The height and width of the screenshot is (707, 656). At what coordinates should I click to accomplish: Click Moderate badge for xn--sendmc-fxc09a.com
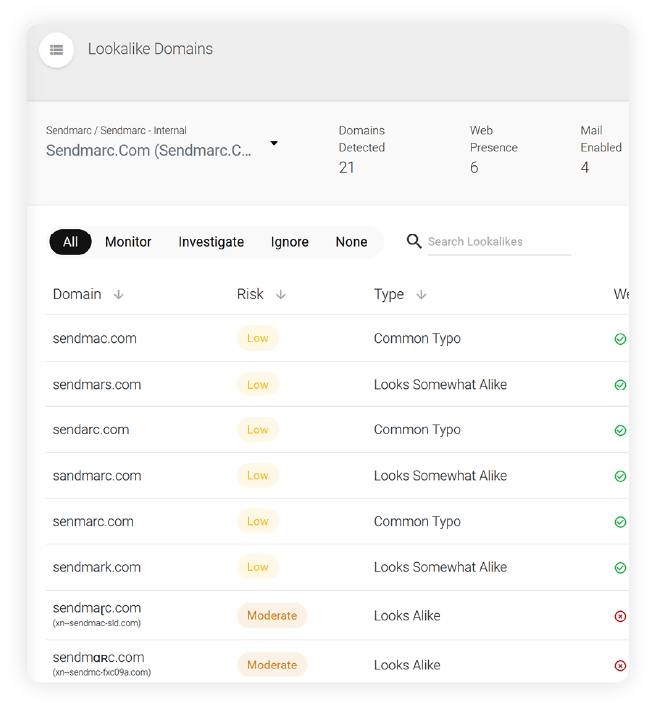point(272,665)
